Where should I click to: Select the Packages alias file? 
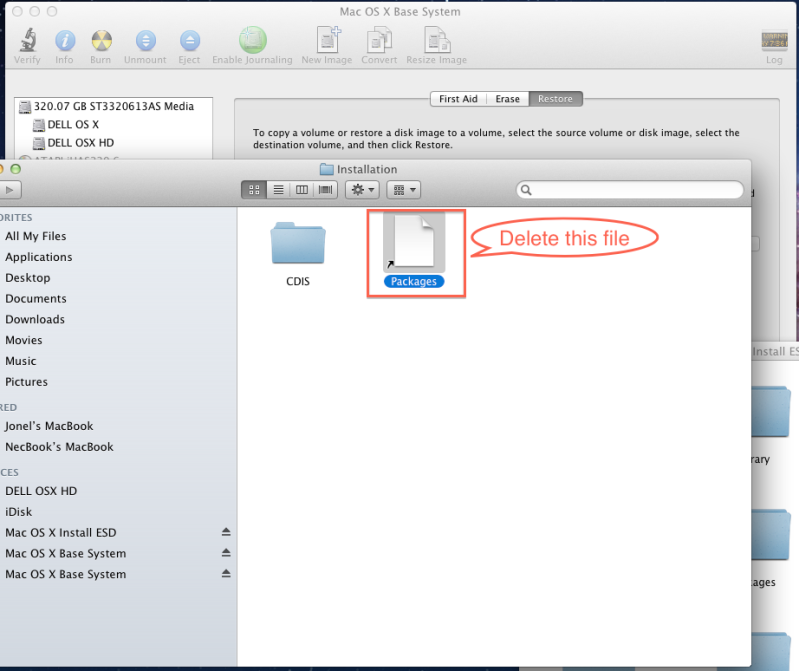[414, 251]
